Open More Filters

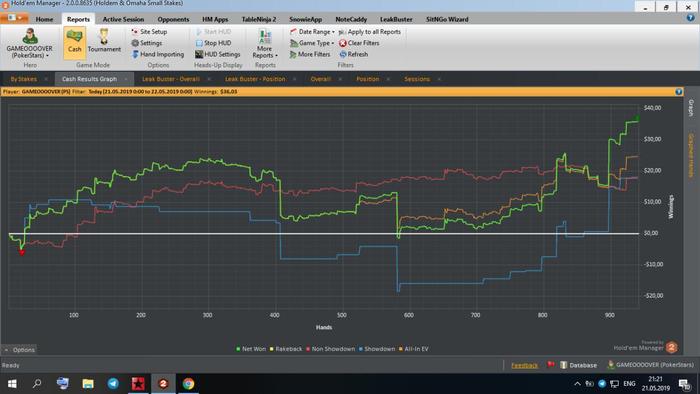310,54
